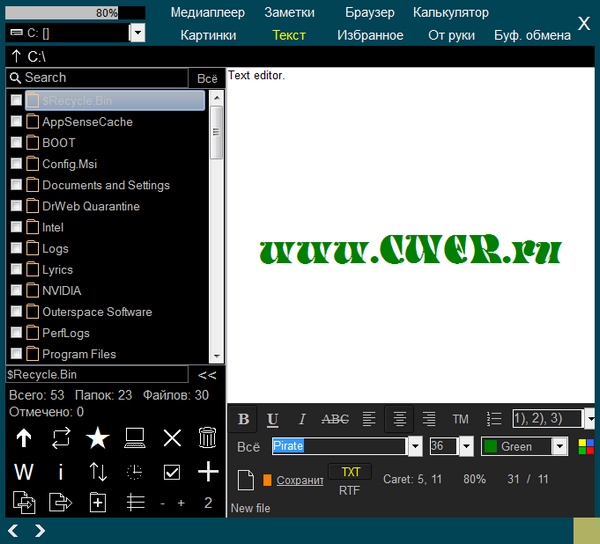Open the Pirate font dropdown
Image resolution: width=600 pixels, height=544 pixels.
pyautogui.click(x=415, y=446)
